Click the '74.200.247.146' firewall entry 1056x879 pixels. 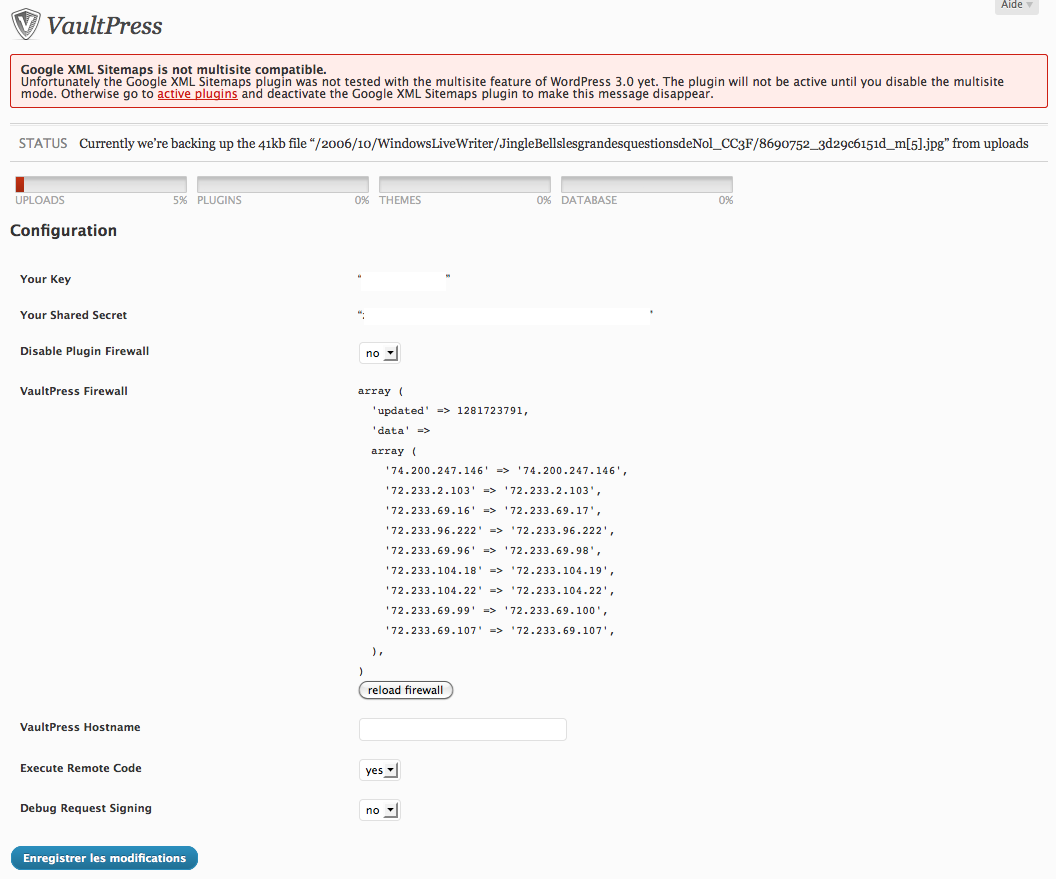click(x=506, y=470)
